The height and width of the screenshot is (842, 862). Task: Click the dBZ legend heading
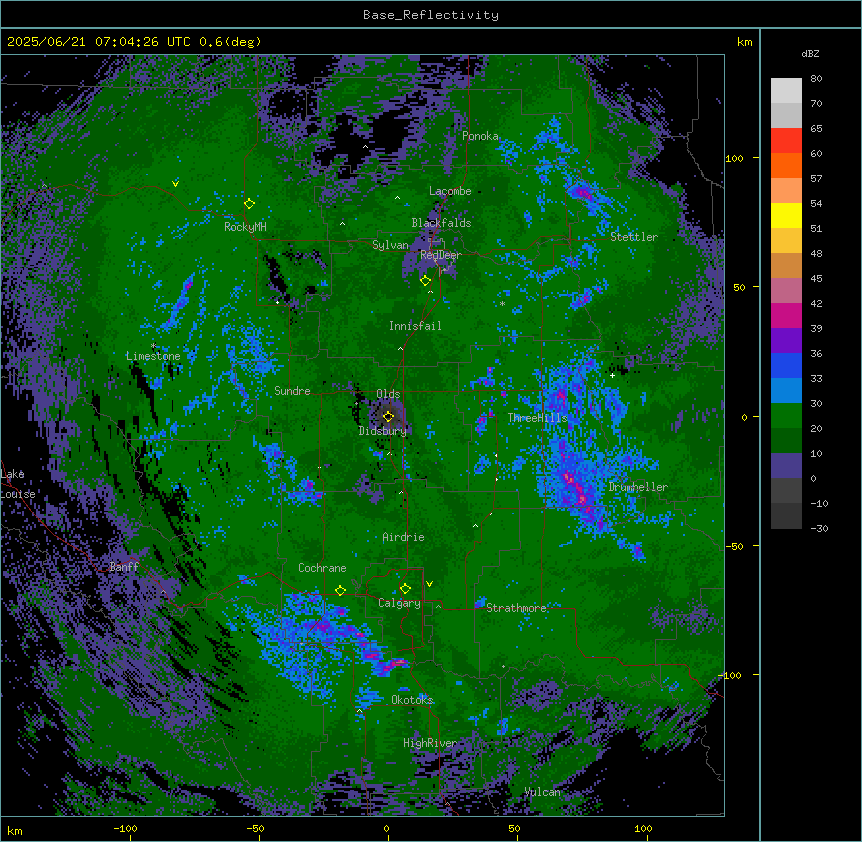tap(810, 54)
